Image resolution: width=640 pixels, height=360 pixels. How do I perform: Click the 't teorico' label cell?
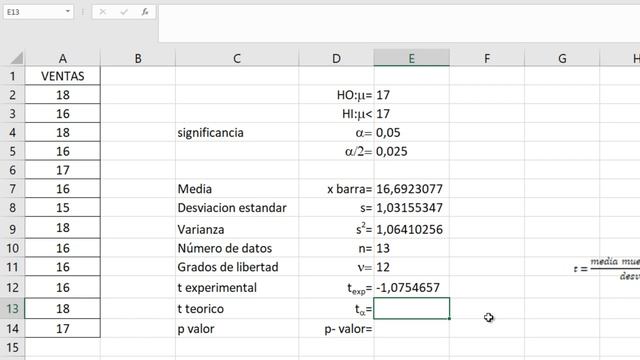(x=237, y=309)
